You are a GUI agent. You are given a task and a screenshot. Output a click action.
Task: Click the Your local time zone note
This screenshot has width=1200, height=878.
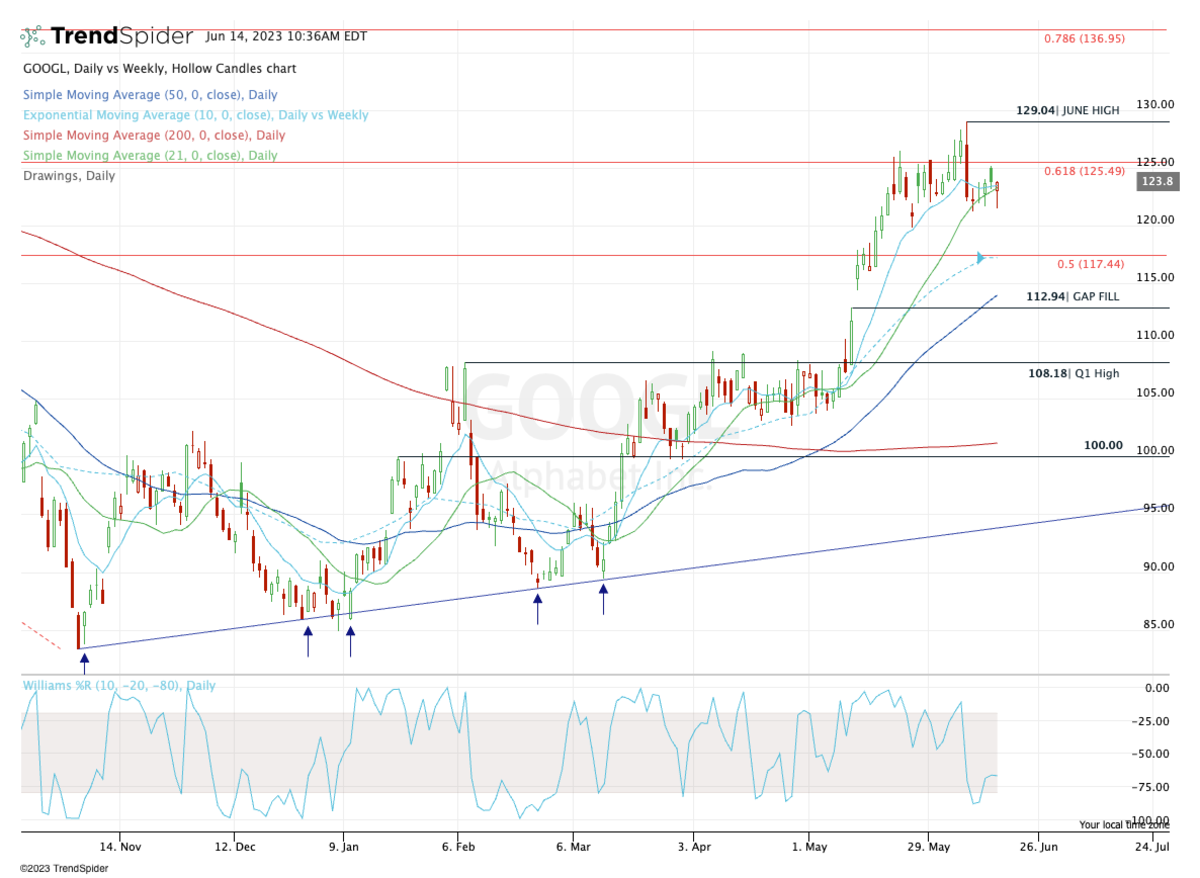tap(1124, 825)
